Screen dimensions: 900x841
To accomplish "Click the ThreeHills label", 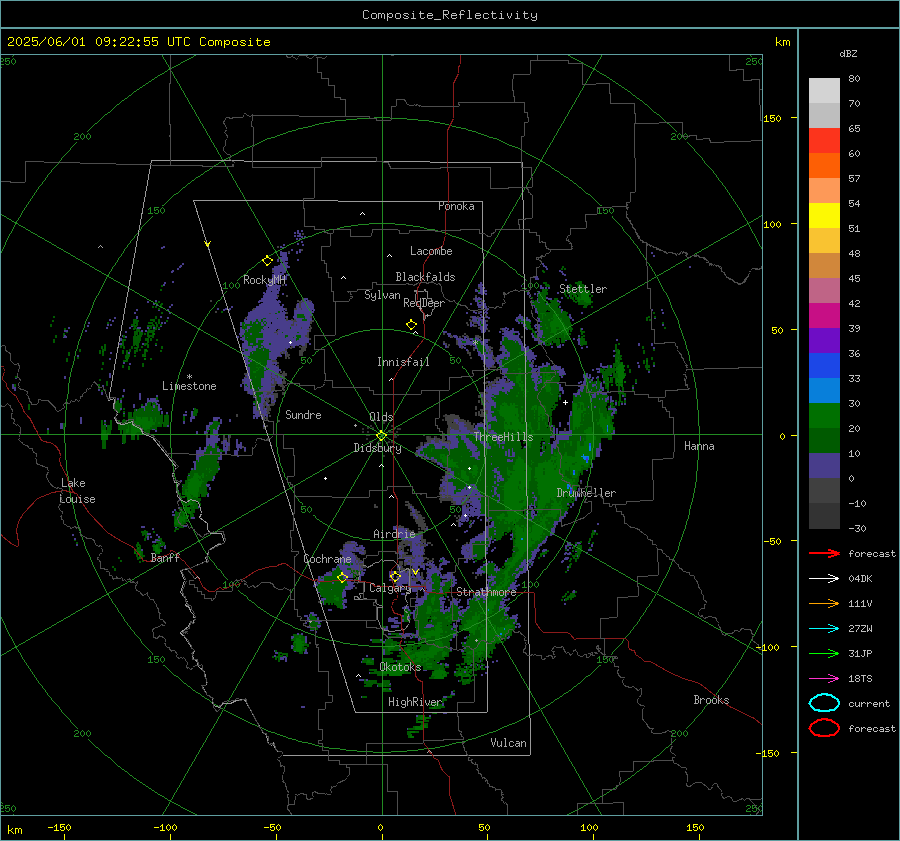I will pyautogui.click(x=503, y=437).
